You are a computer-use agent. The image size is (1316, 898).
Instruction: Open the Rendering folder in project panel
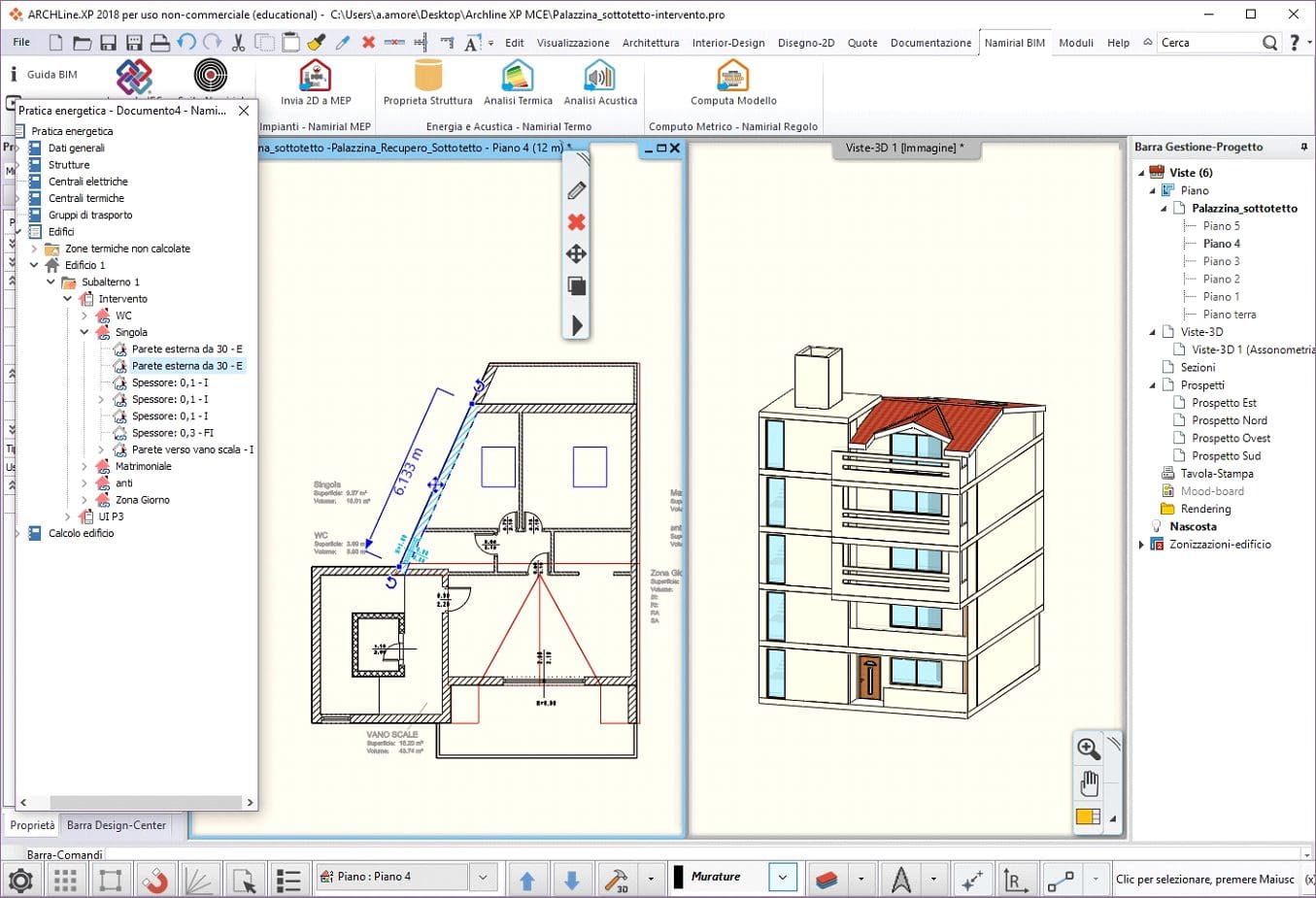pos(1205,509)
